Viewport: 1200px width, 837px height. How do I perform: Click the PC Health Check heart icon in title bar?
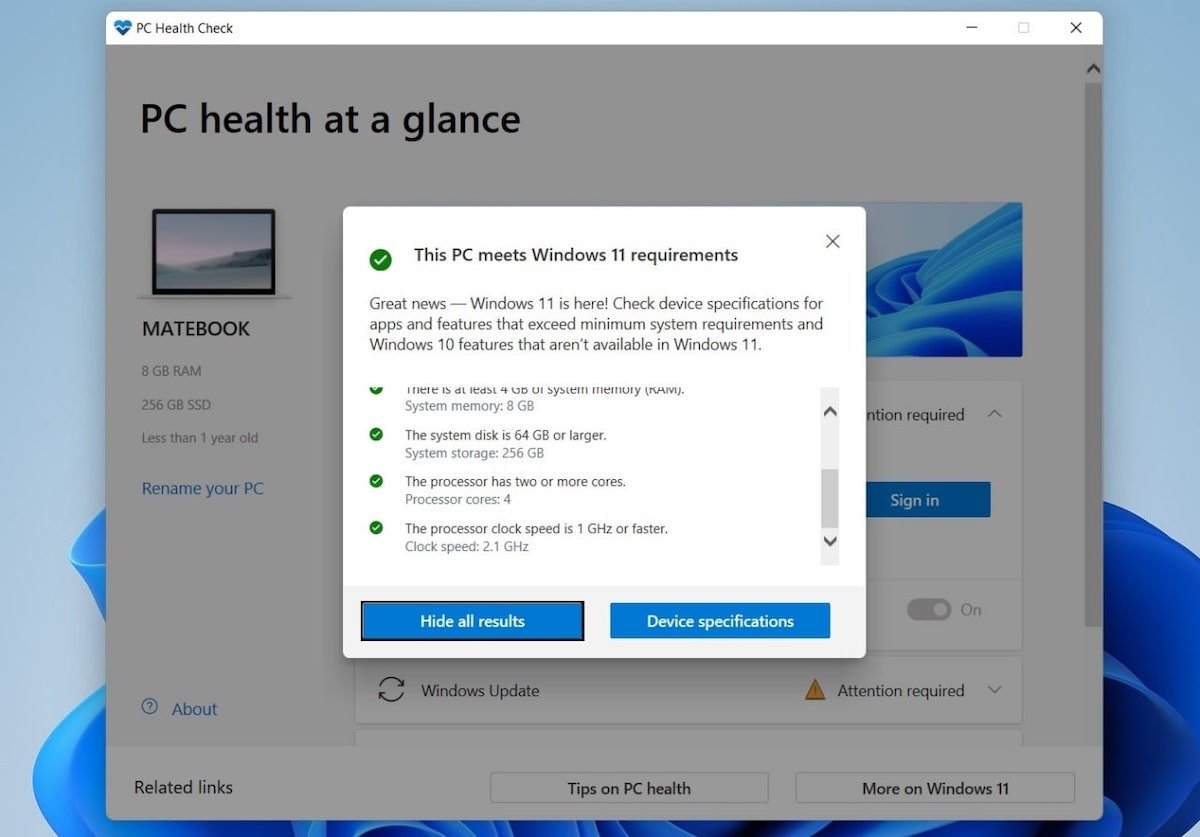pyautogui.click(x=123, y=28)
